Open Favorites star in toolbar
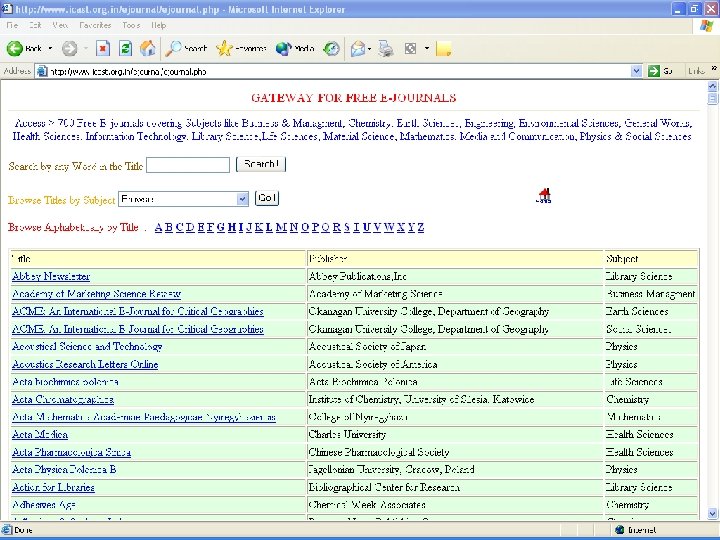720x540 pixels. (225, 48)
